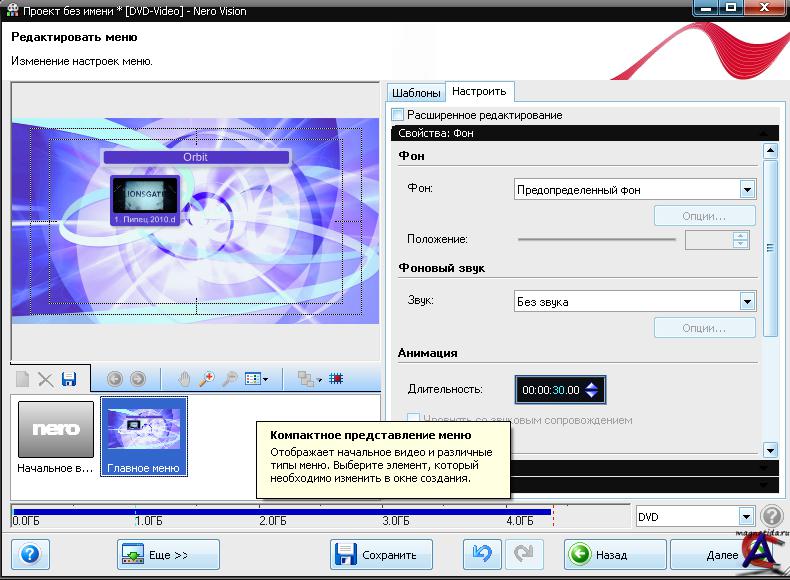Select the hand pan tool
Image resolution: width=790 pixels, height=580 pixels.
coord(184,379)
